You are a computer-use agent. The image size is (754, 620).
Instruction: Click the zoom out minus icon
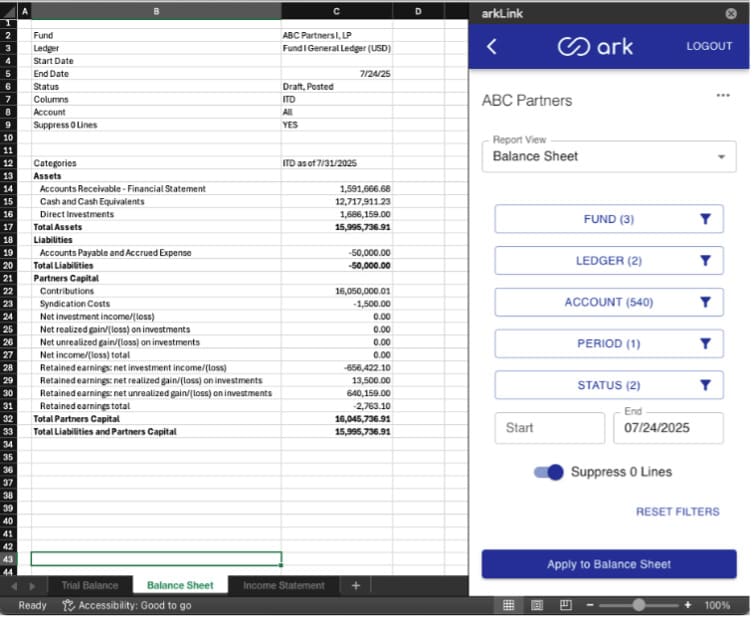point(590,605)
